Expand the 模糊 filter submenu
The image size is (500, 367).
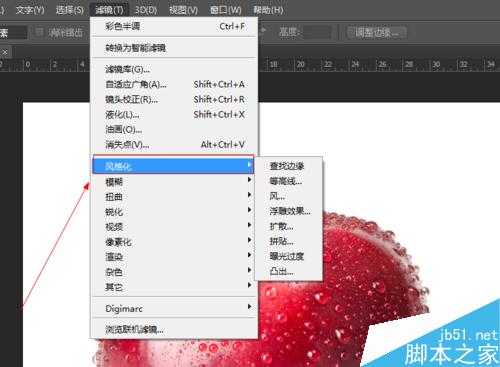click(x=174, y=182)
